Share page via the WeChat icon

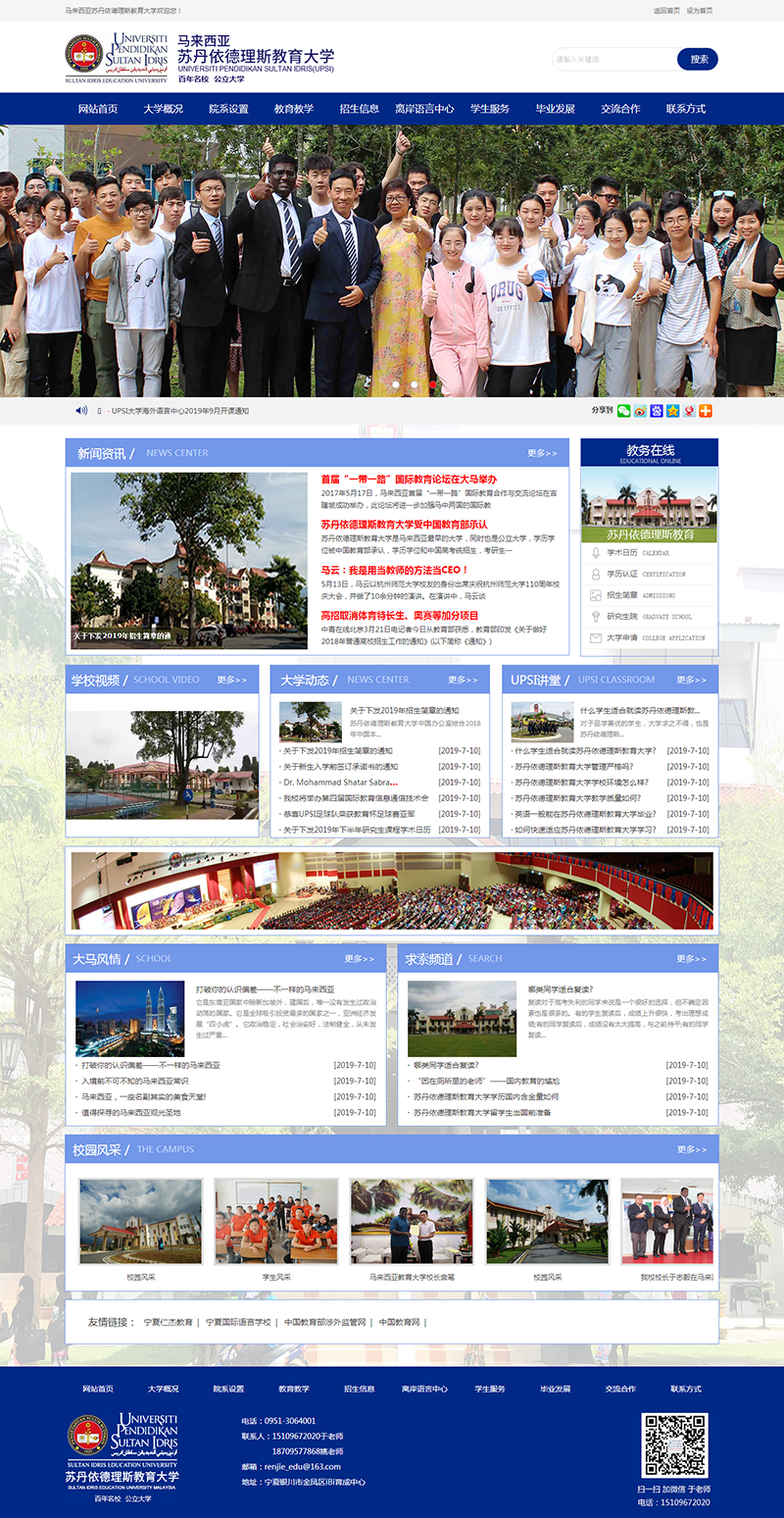[x=623, y=411]
